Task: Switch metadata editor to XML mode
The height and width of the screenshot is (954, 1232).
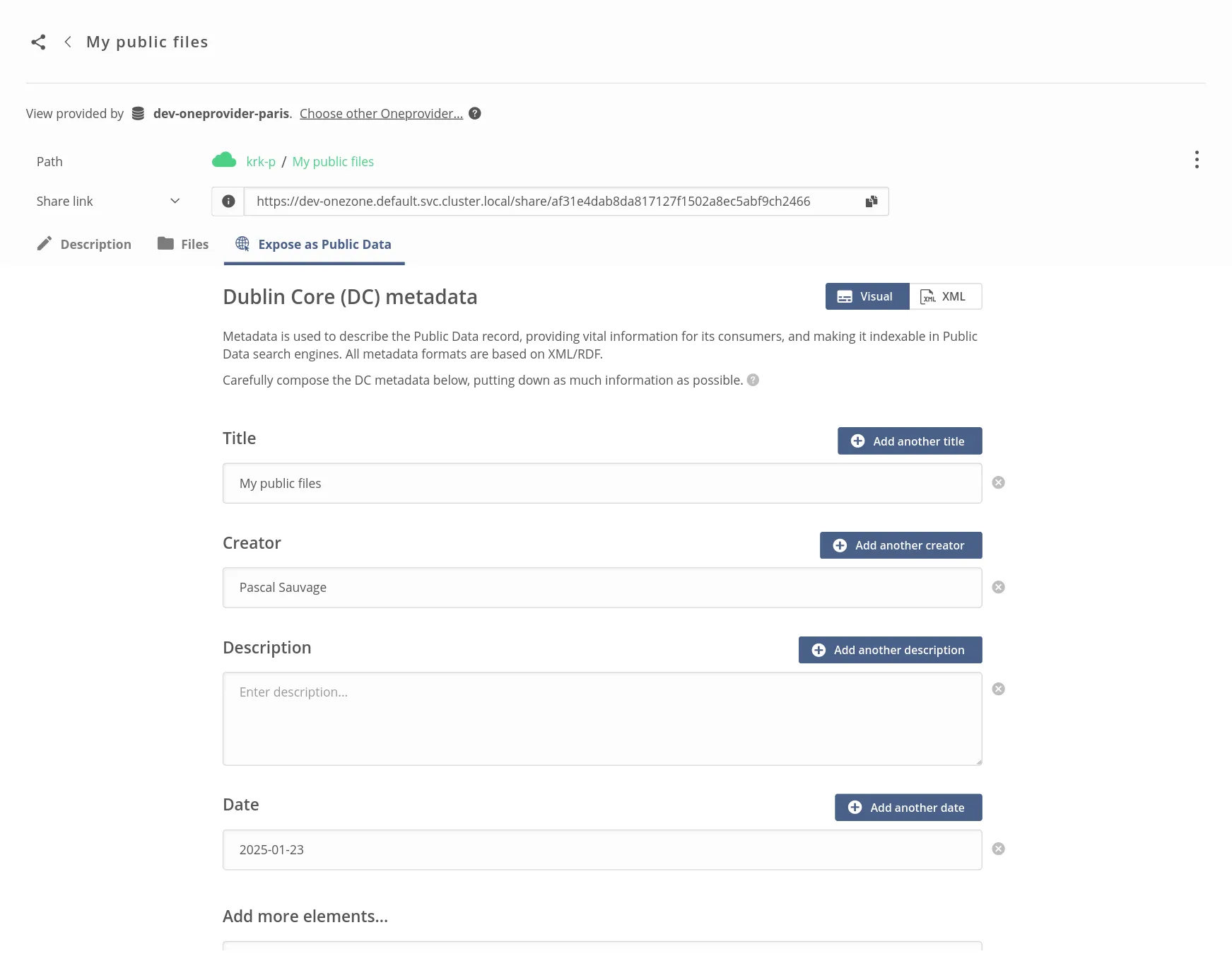Action: (x=944, y=297)
